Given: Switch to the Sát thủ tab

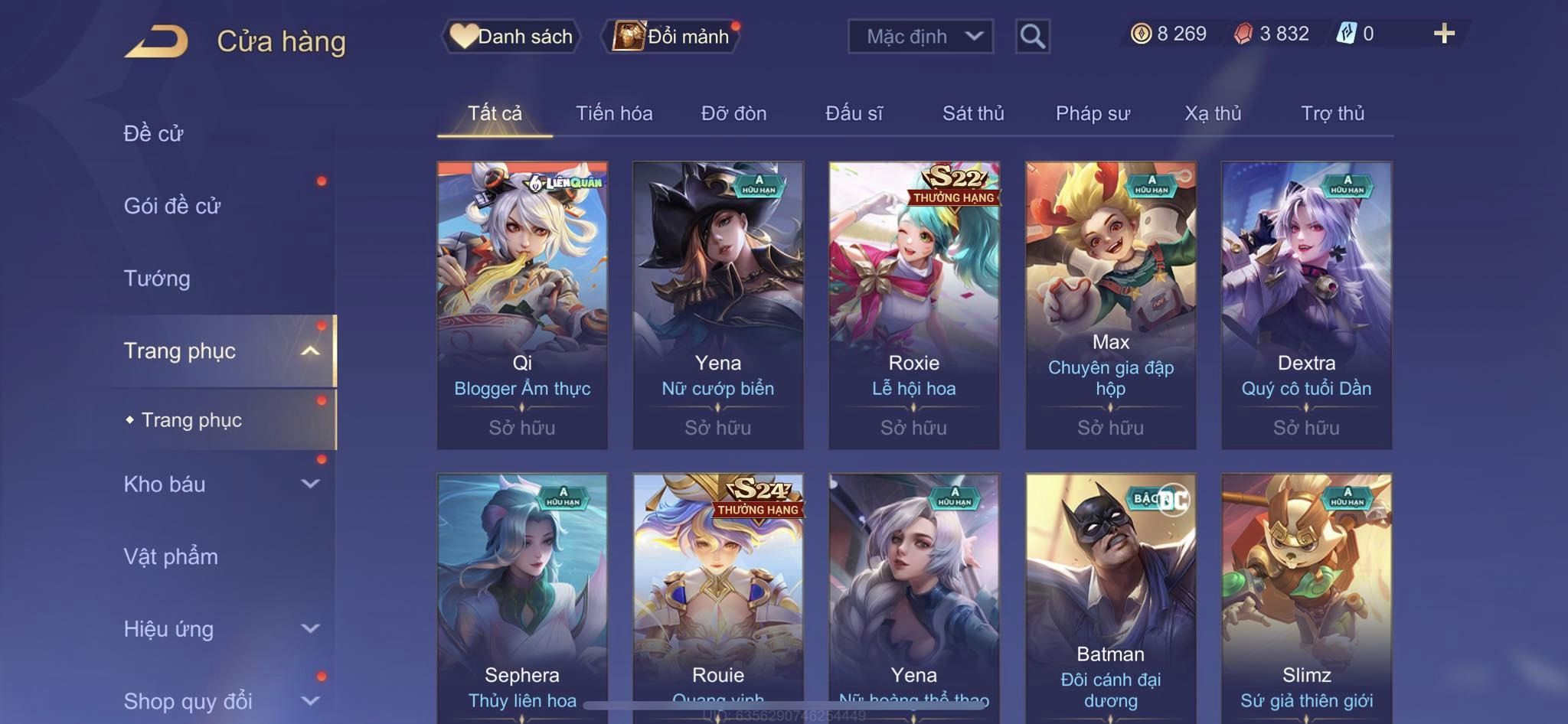Looking at the screenshot, I should [972, 113].
